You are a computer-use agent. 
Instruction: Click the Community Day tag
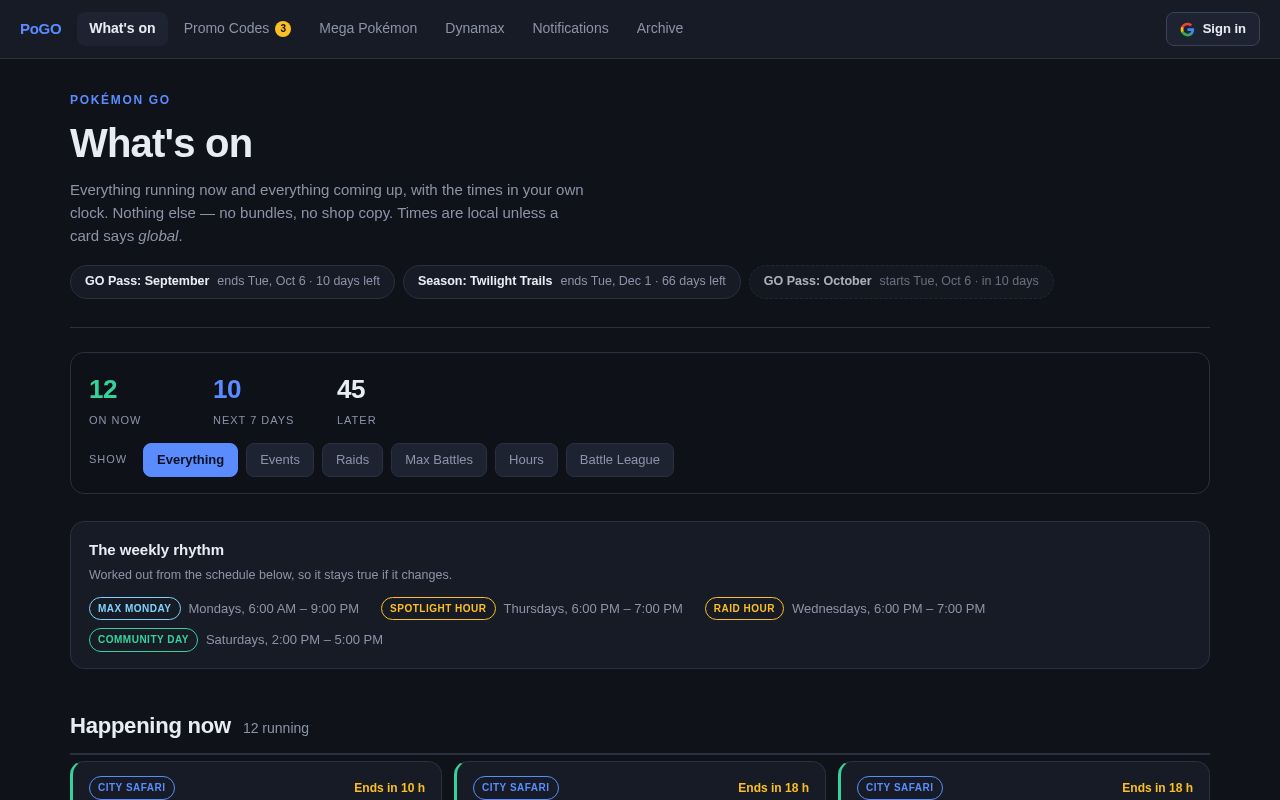click(143, 640)
